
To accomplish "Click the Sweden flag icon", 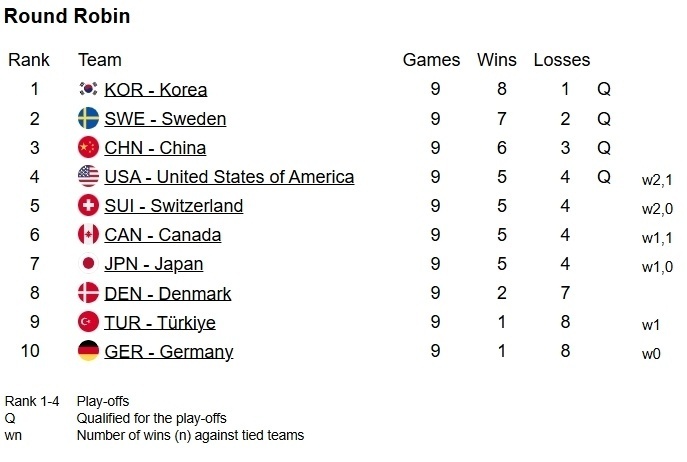I will (x=88, y=119).
